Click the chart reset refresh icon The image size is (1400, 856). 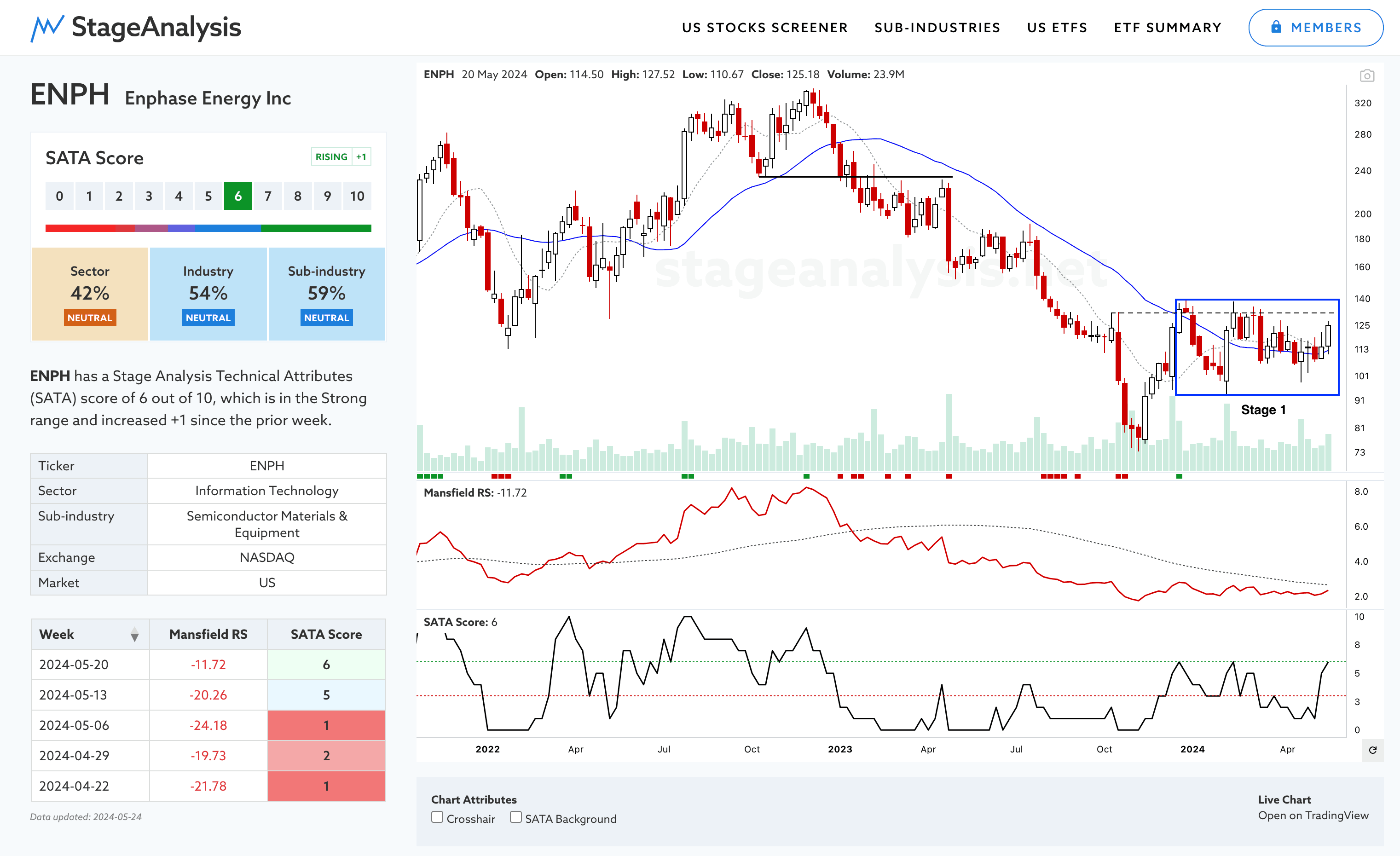(x=1373, y=750)
